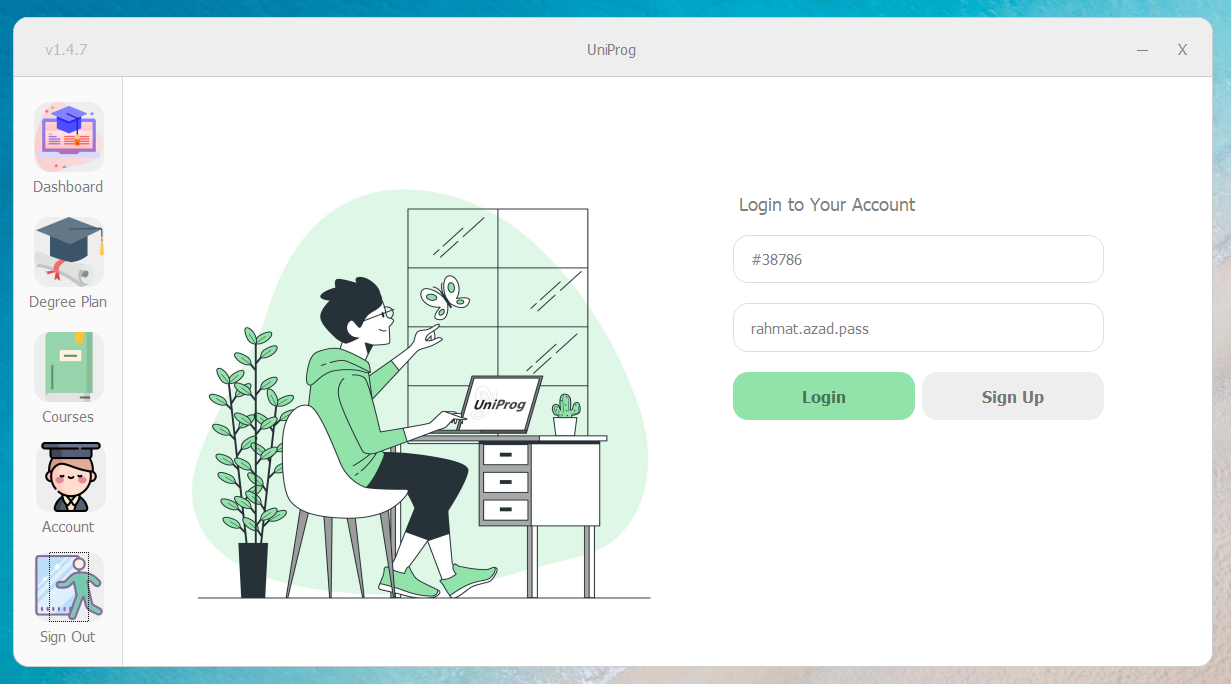Close the UniProg window with X
Viewport: 1231px width, 684px height.
point(1182,50)
